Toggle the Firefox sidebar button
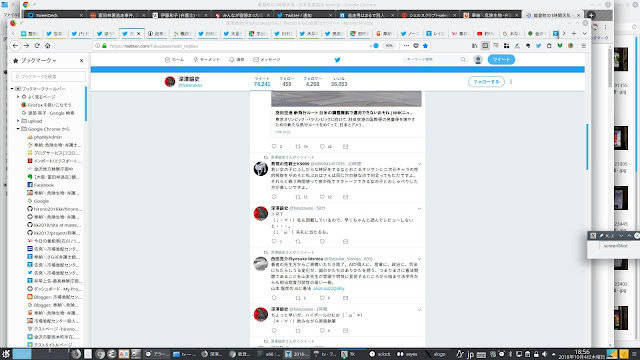 pos(485,46)
